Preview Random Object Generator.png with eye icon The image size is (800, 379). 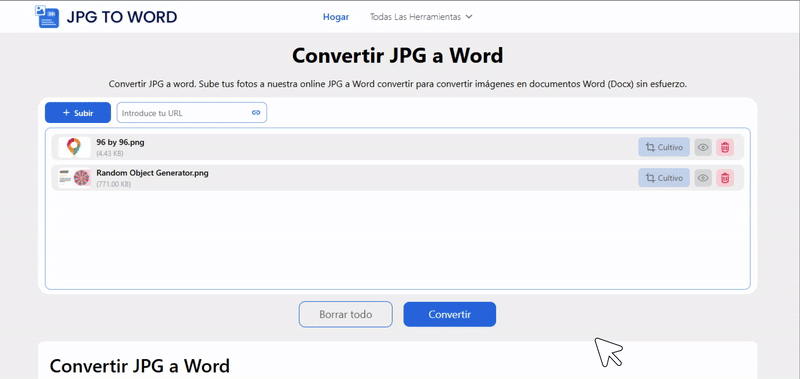(703, 178)
